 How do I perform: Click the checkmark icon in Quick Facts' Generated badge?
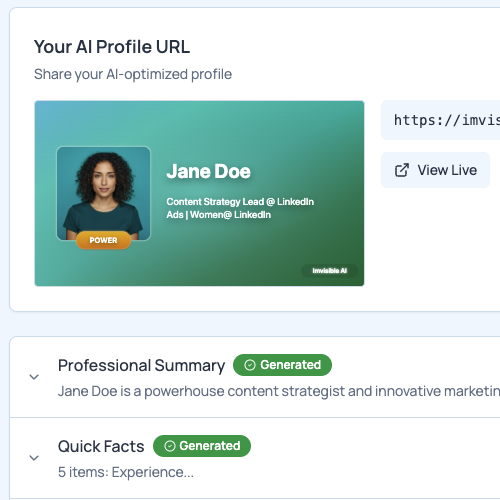coord(170,446)
